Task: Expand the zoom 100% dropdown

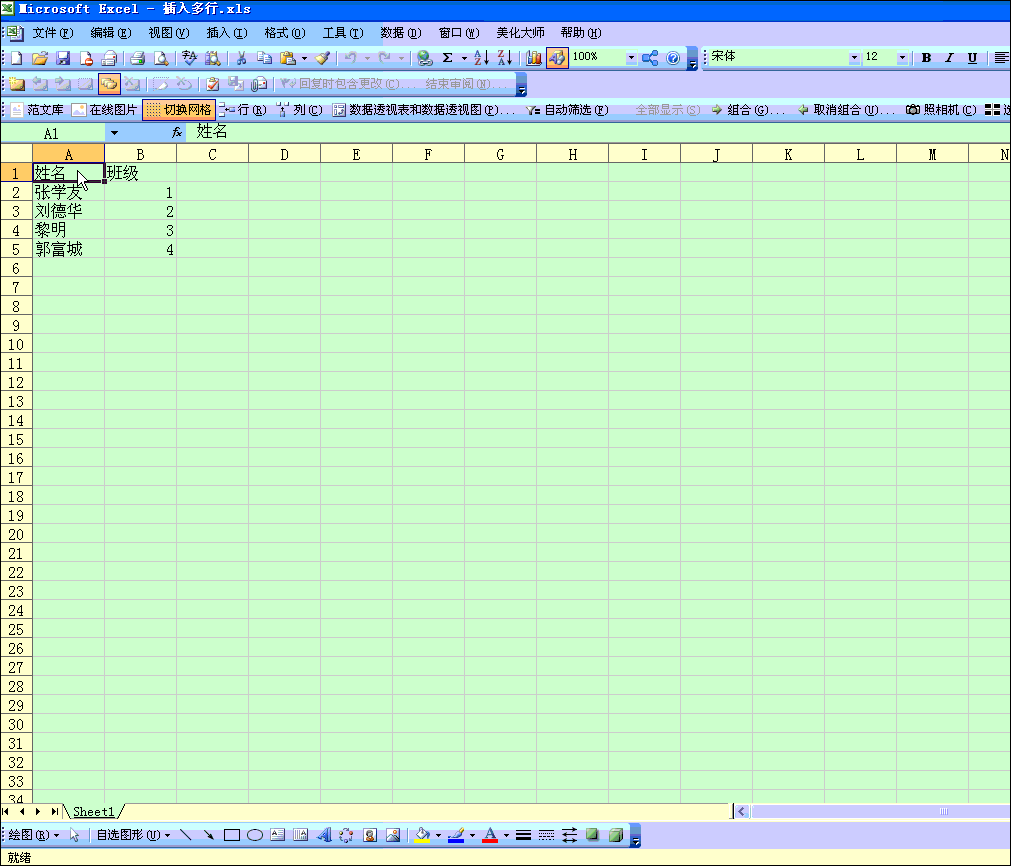Action: pyautogui.click(x=631, y=58)
